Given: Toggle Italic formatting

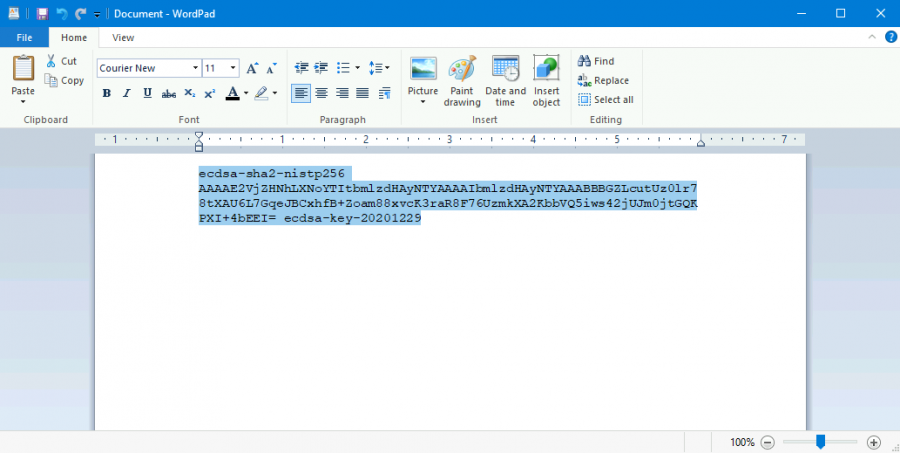Looking at the screenshot, I should point(127,93).
